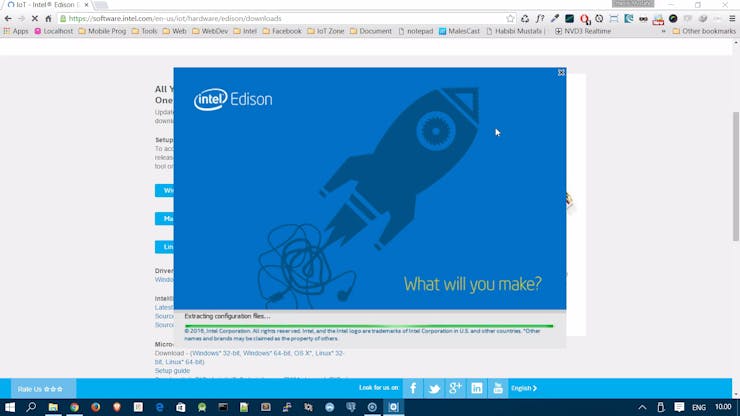Open the Web bookmark folder
The image size is (740, 416).
click(175, 31)
